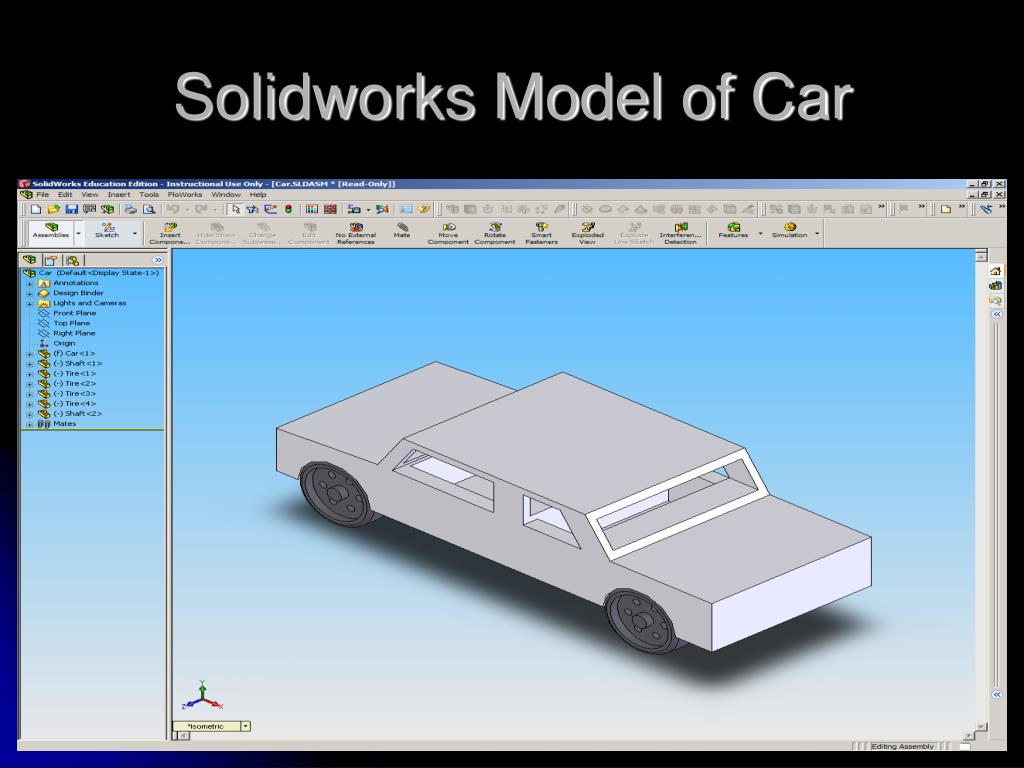The height and width of the screenshot is (768, 1024).
Task: Expand the Annotations tree node
Action: tap(29, 283)
